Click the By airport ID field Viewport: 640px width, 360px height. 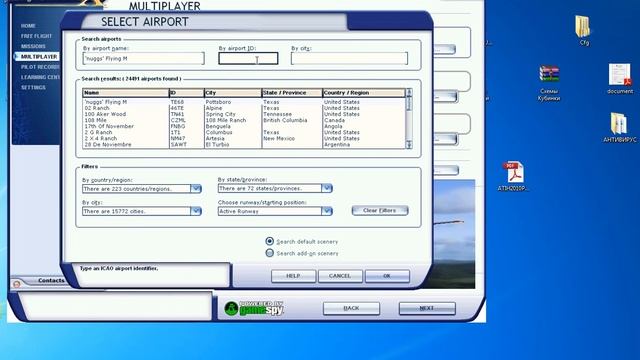pos(248,58)
